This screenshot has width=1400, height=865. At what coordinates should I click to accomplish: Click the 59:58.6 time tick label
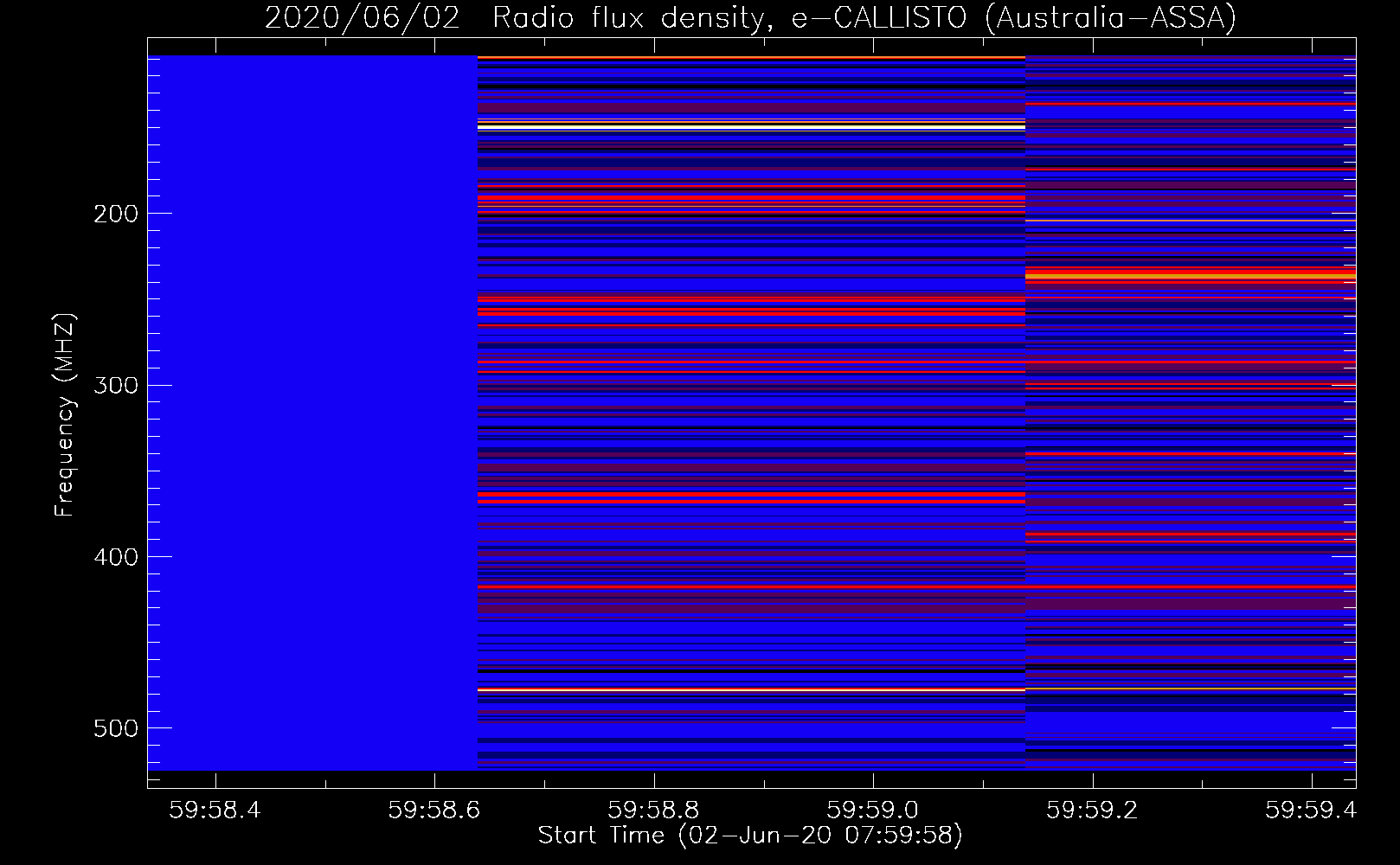tap(434, 810)
